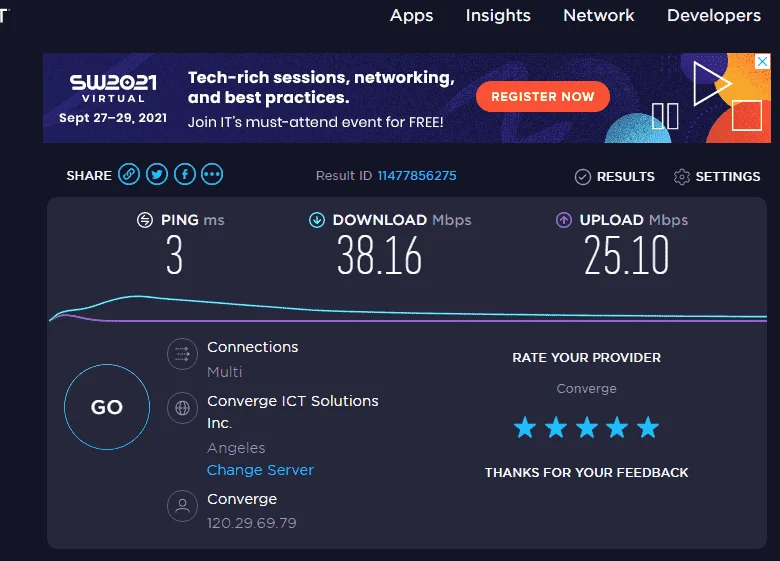Screen dimensions: 780x561
Task: Click the Settings gear icon
Action: [x=682, y=177]
